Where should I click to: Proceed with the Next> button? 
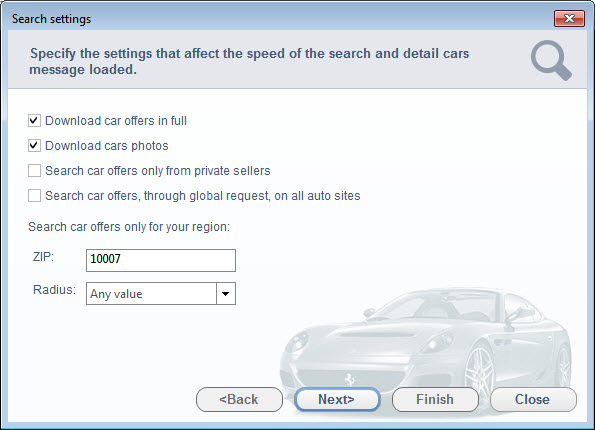point(337,399)
